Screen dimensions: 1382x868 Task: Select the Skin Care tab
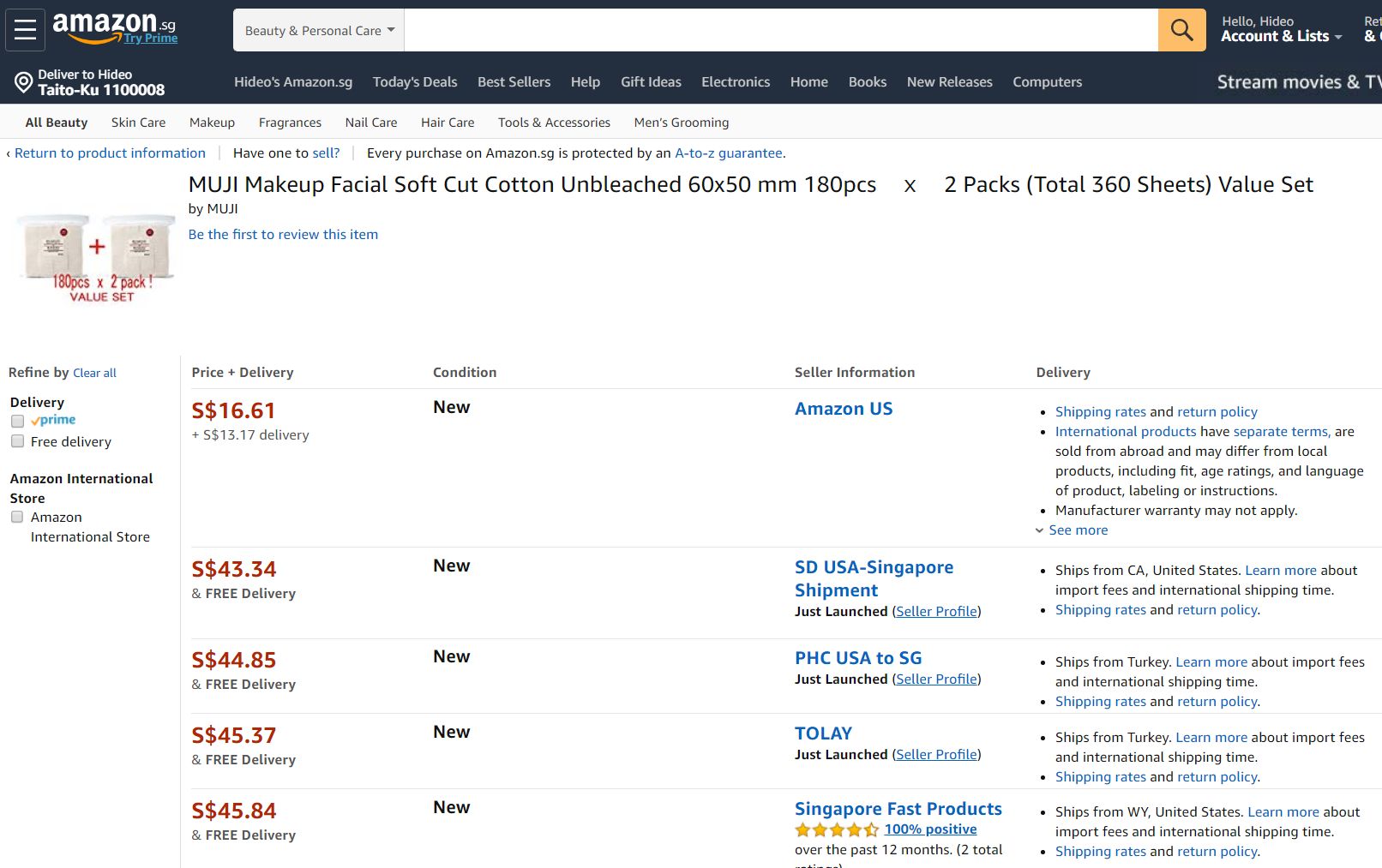pyautogui.click(x=138, y=123)
